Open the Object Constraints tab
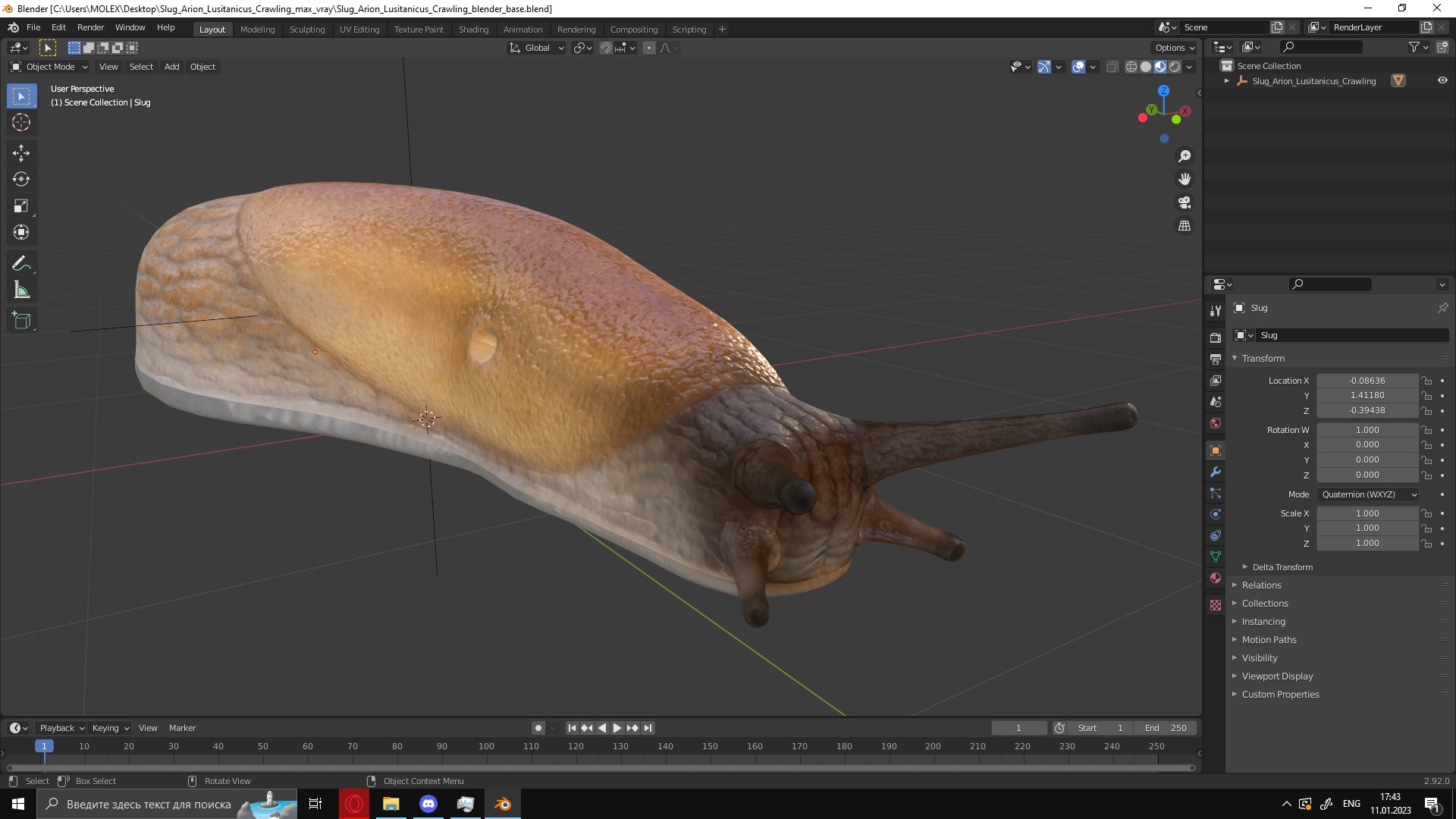The height and width of the screenshot is (819, 1456). click(x=1216, y=535)
